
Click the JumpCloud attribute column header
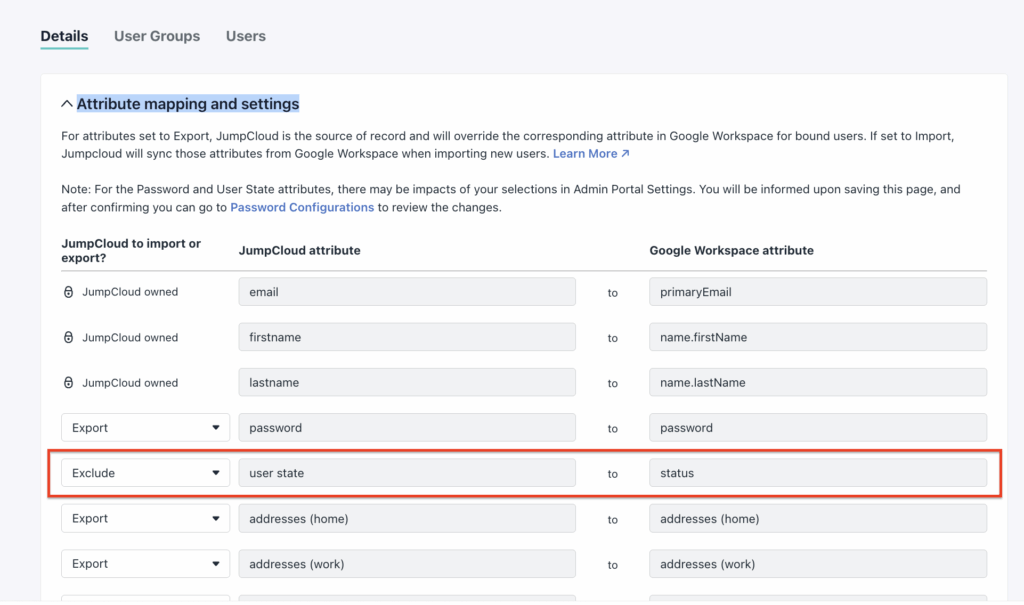299,250
